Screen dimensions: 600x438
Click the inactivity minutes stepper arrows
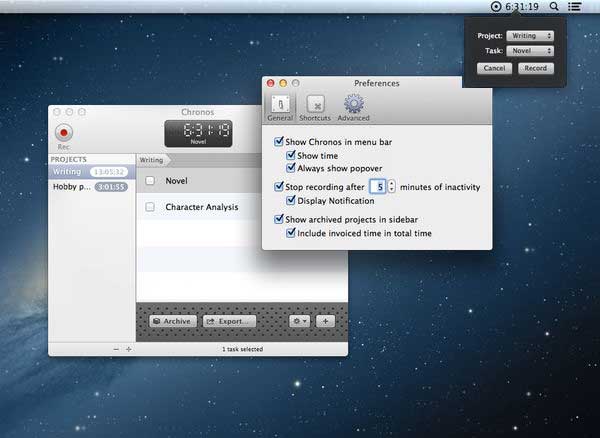[391, 186]
